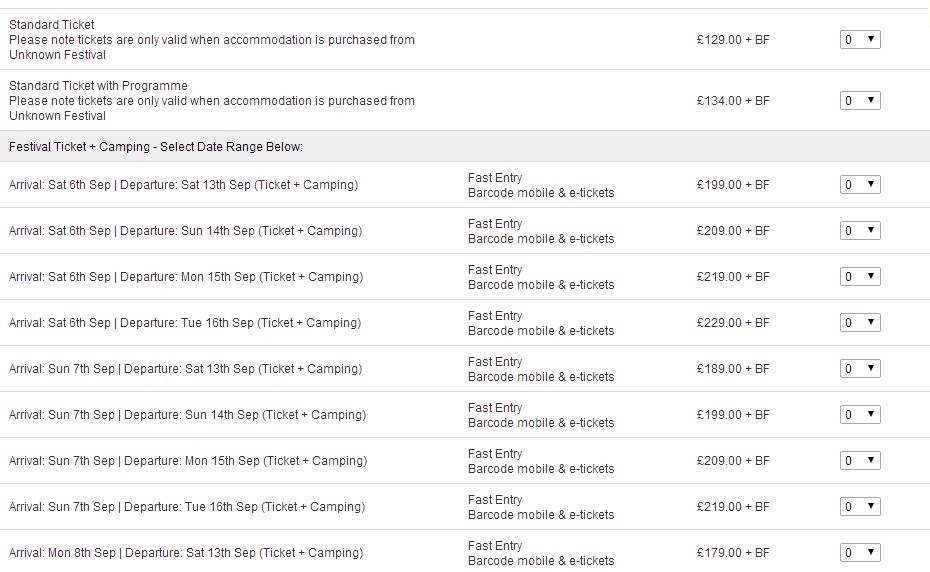
Task: Open quantity dropdown for Standard Ticket £129.00
Action: (860, 40)
